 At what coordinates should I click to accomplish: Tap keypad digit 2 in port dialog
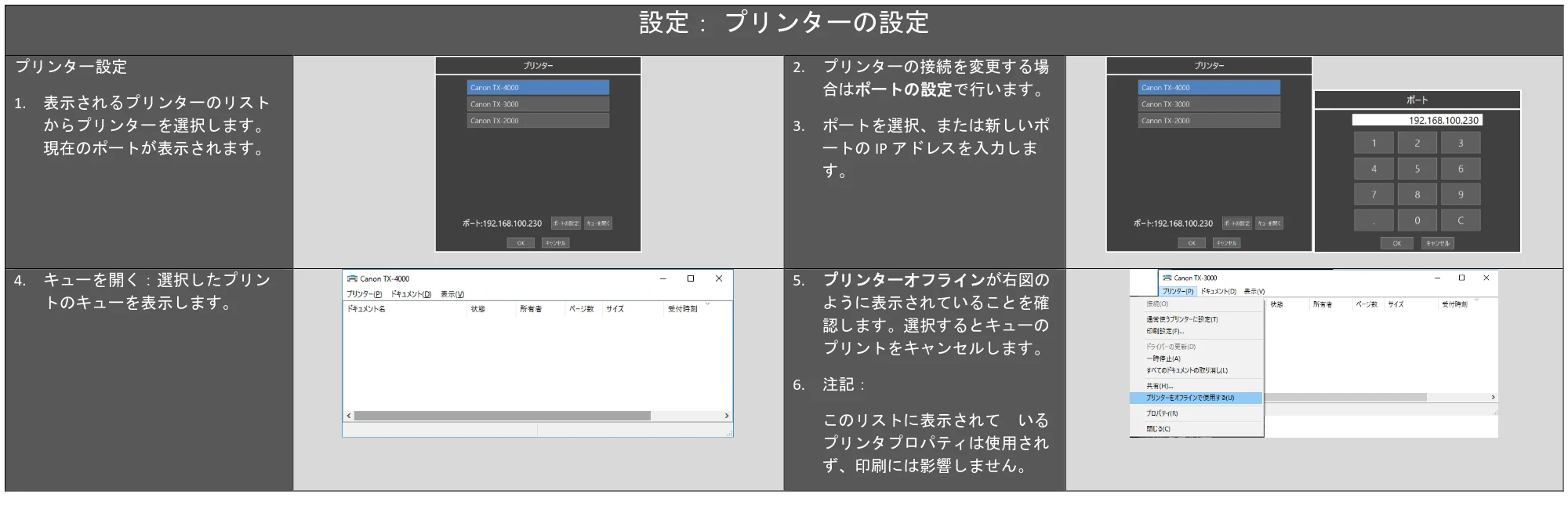[x=1417, y=143]
